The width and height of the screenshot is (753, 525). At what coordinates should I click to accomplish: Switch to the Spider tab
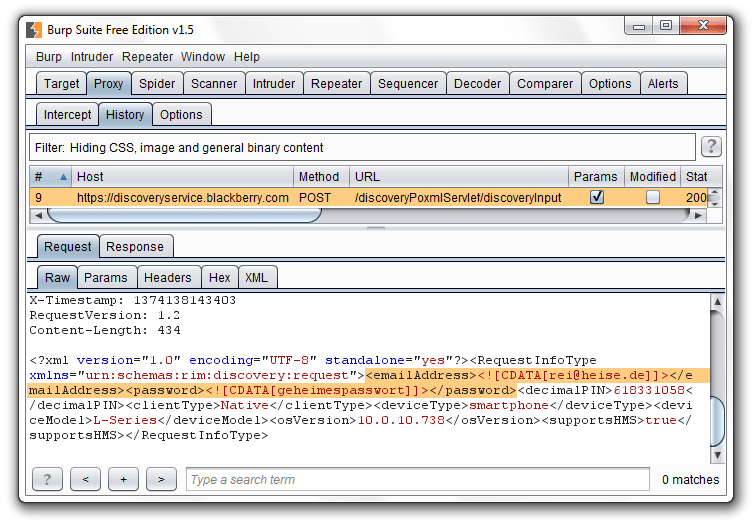pos(157,84)
